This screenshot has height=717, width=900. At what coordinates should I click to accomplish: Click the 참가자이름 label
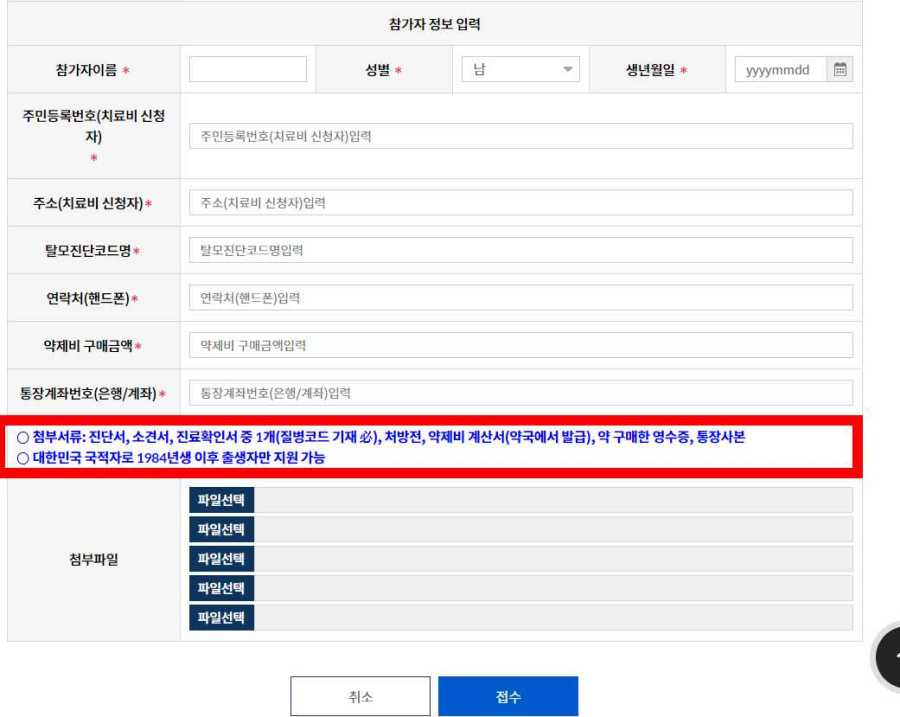(x=86, y=70)
